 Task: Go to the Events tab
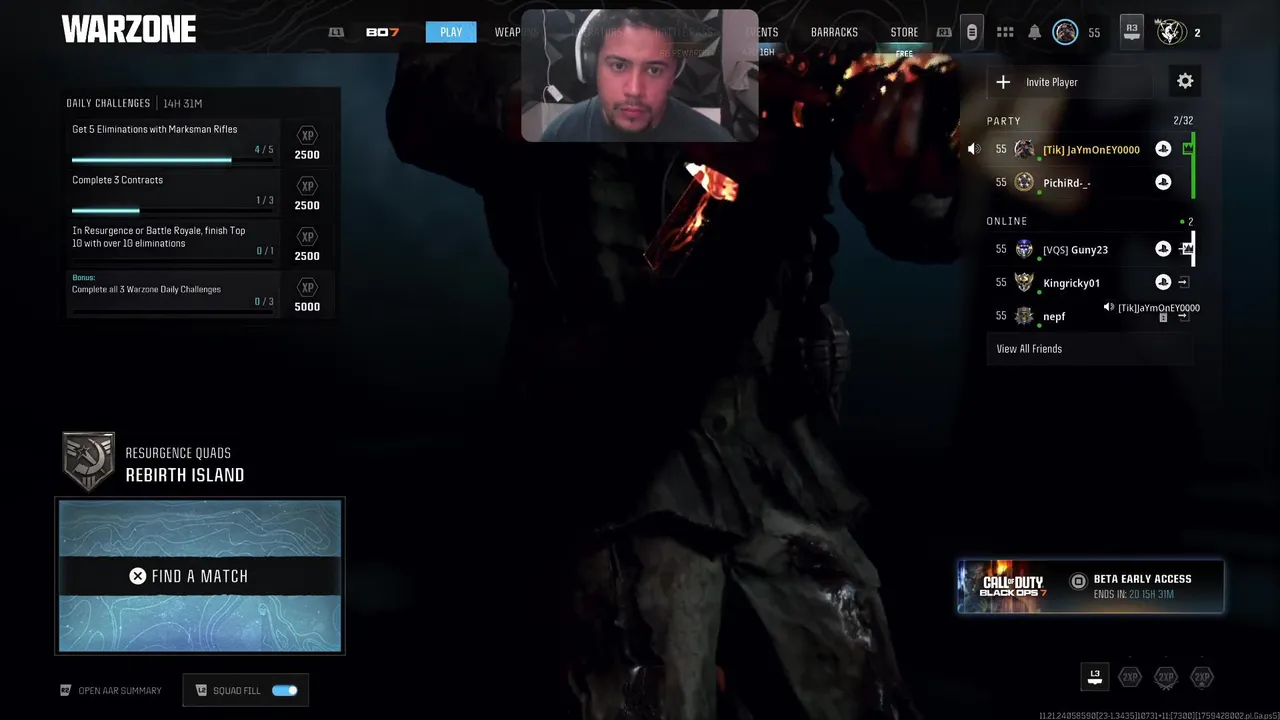[762, 32]
